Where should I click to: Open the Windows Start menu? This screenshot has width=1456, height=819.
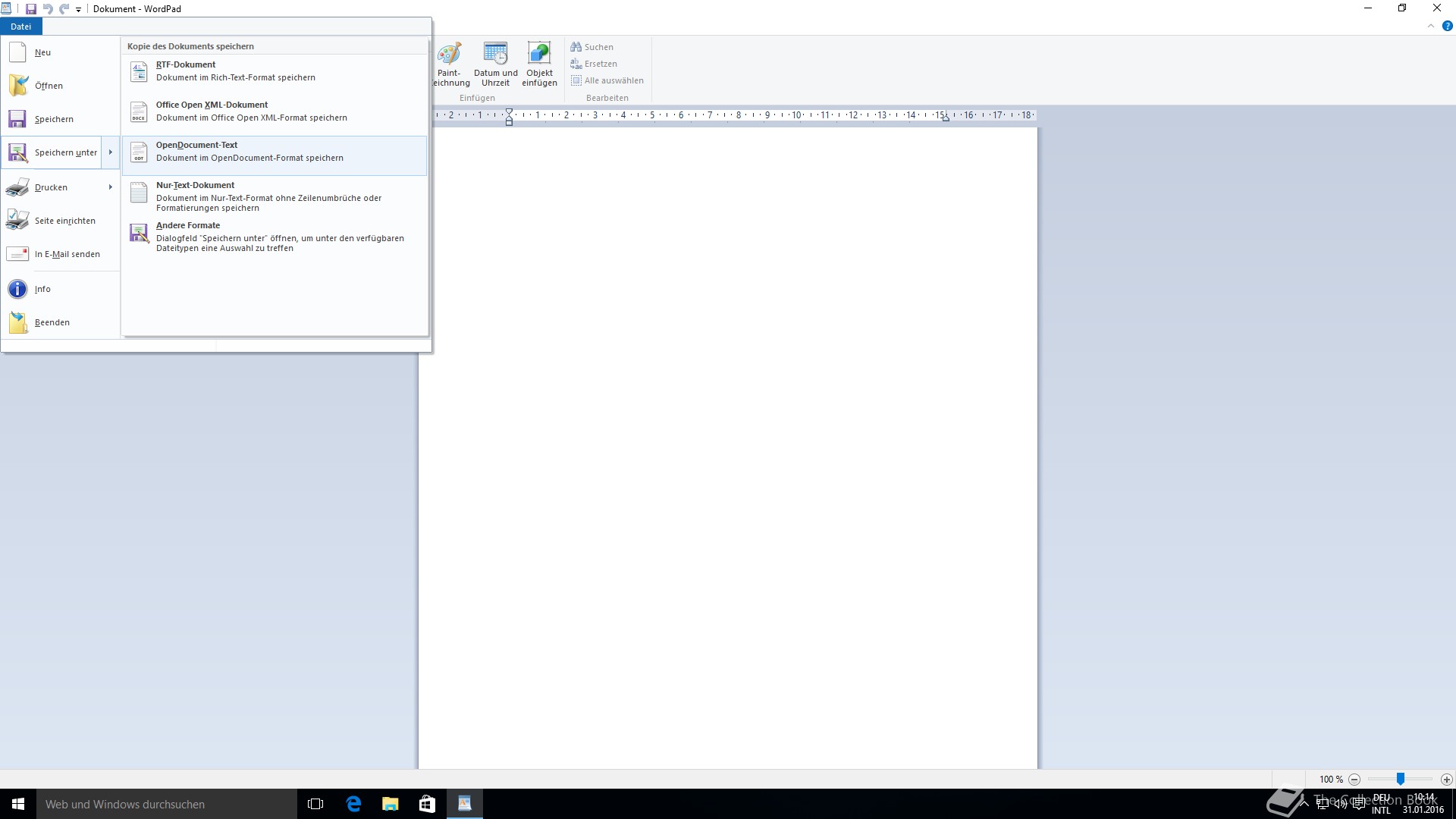click(18, 804)
